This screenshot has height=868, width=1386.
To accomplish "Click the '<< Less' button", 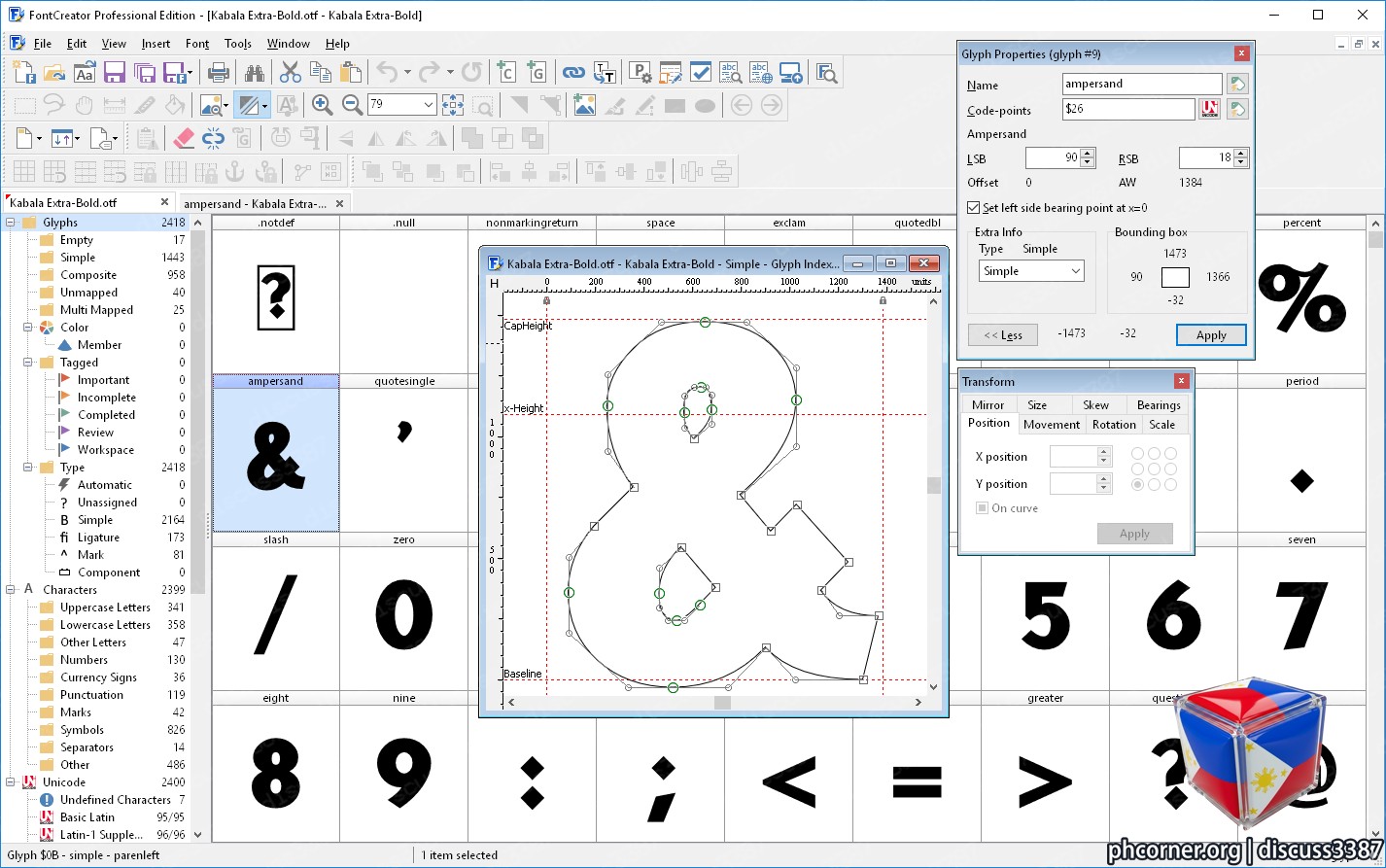I will pos(1003,335).
